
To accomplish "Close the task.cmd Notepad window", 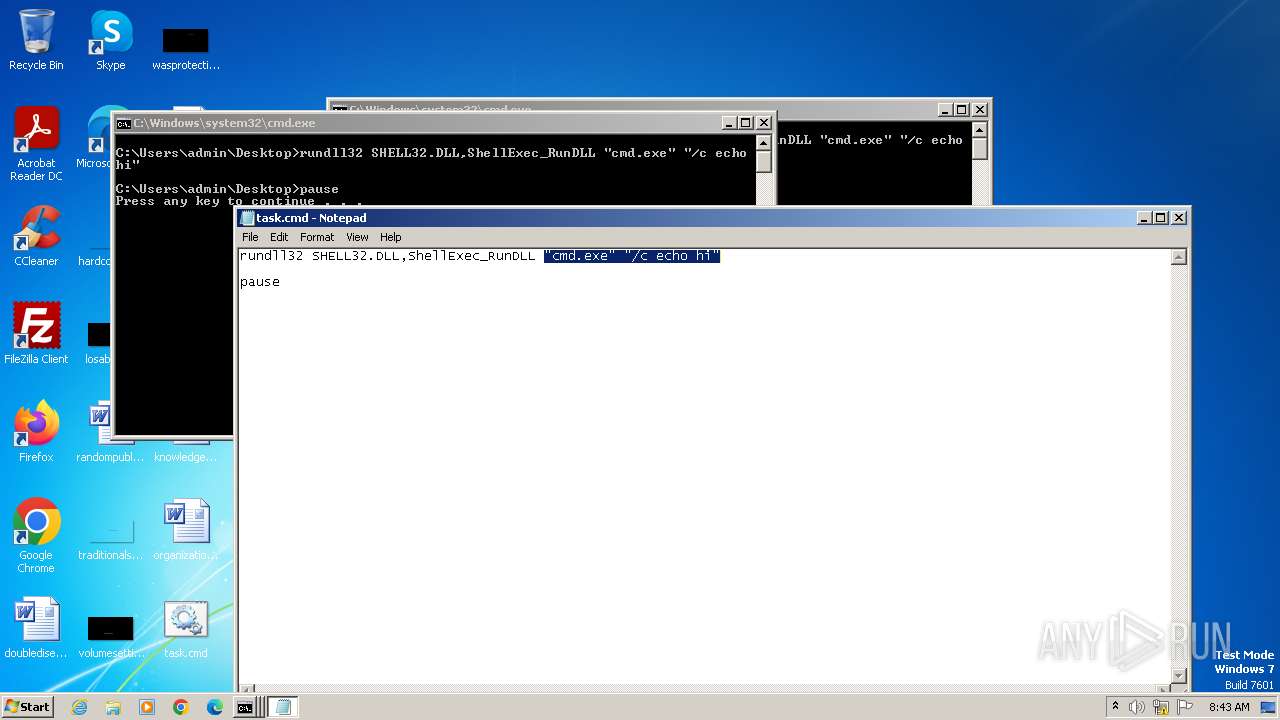I will [x=1179, y=217].
